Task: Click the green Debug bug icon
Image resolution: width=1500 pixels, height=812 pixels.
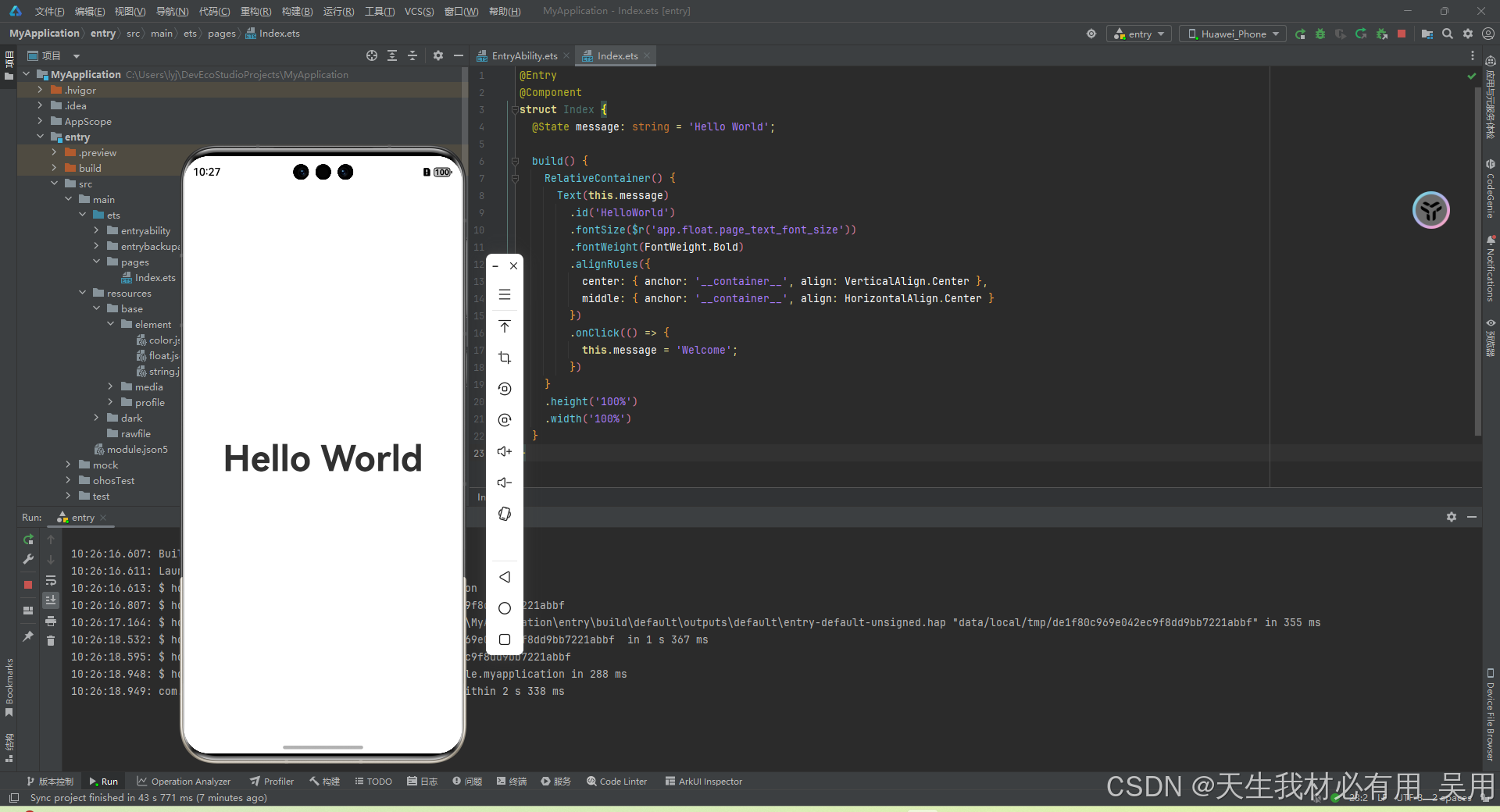Action: [1320, 34]
